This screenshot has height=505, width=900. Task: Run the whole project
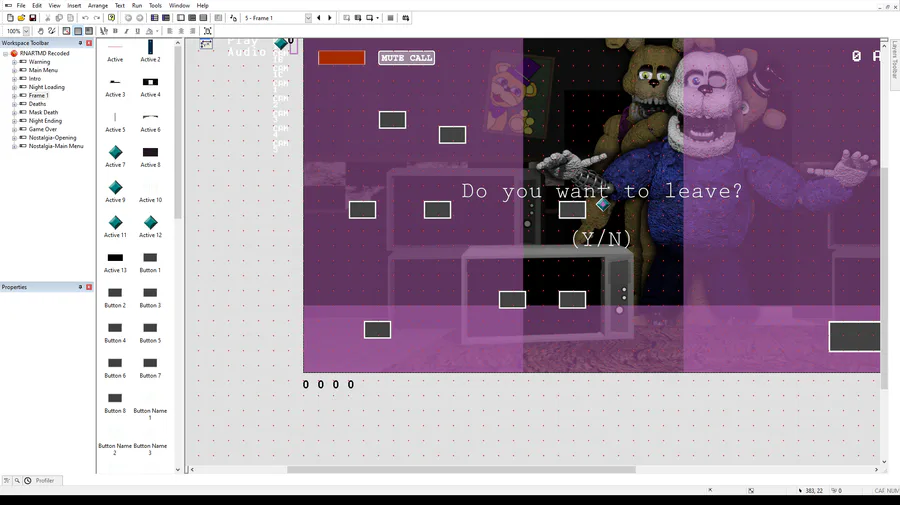point(346,18)
